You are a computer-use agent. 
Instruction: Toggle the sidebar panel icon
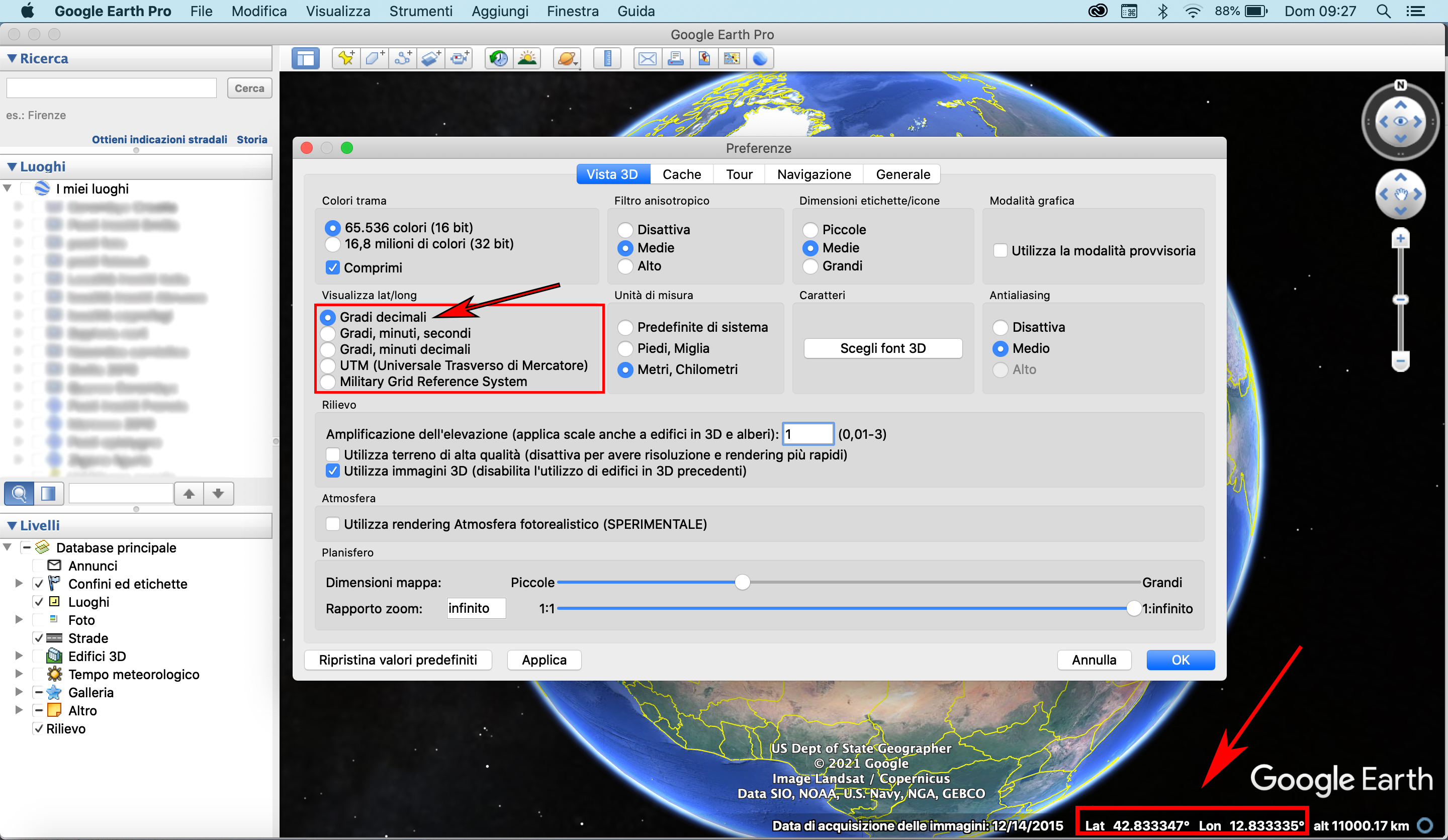305,59
